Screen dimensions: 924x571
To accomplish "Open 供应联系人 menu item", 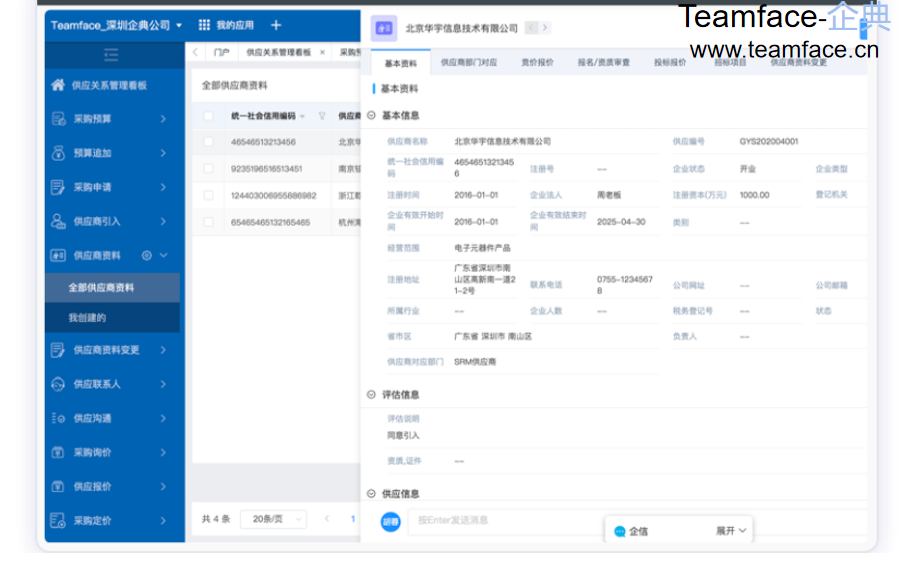I will click(x=112, y=384).
